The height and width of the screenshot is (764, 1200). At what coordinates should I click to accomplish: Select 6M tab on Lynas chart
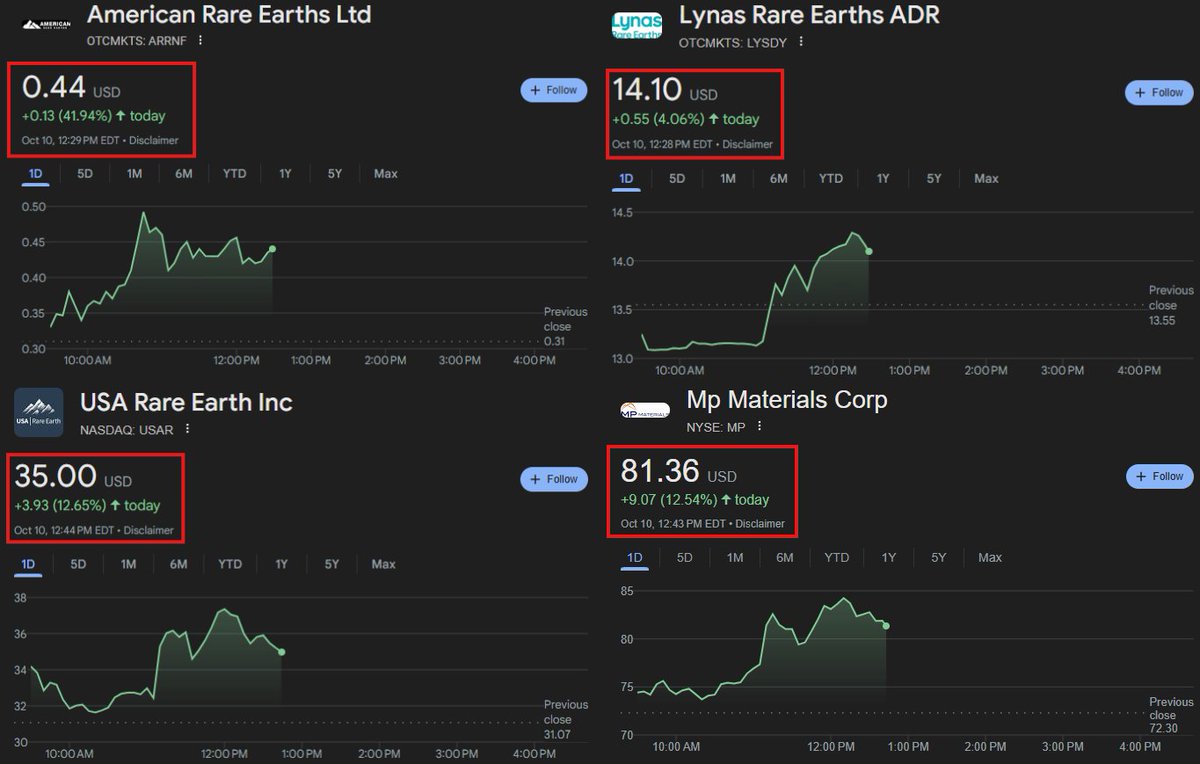point(779,179)
